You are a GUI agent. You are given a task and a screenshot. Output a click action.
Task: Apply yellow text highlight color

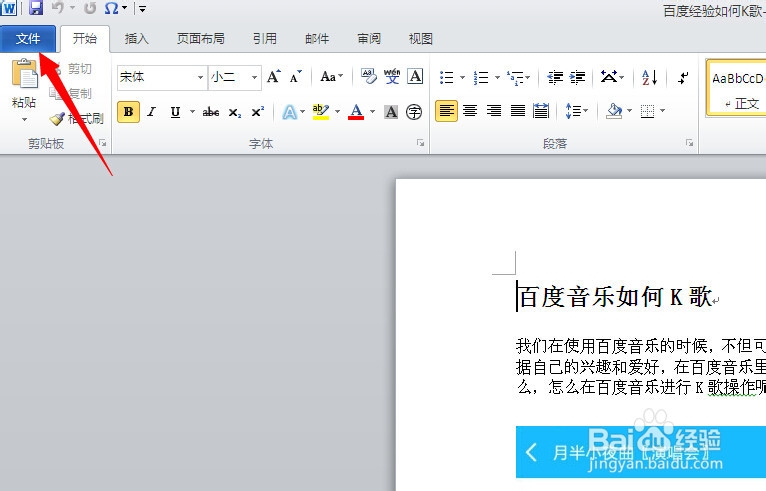point(320,112)
